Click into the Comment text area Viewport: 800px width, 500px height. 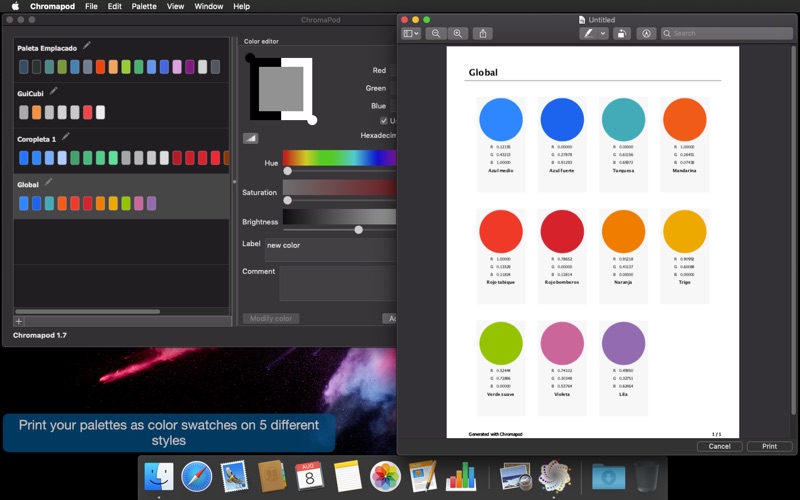click(x=337, y=284)
